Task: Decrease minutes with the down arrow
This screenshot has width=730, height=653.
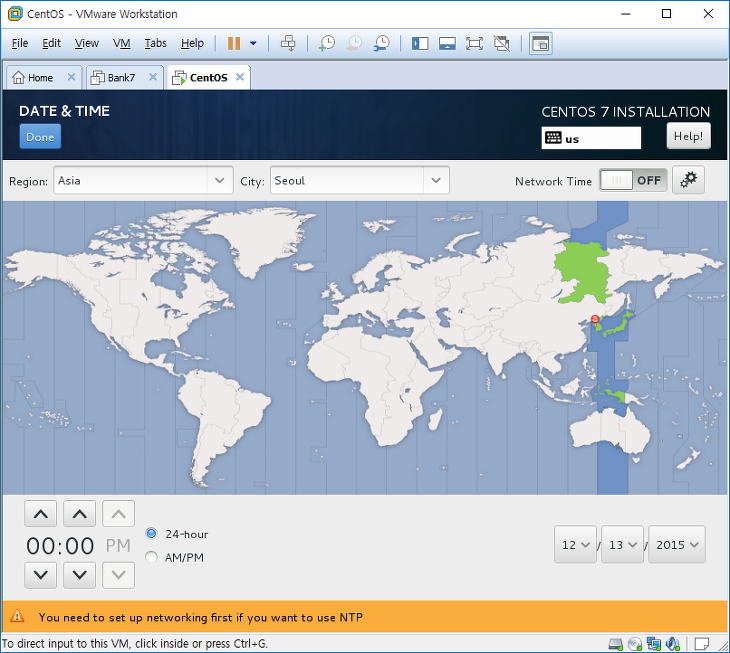Action: [80, 575]
